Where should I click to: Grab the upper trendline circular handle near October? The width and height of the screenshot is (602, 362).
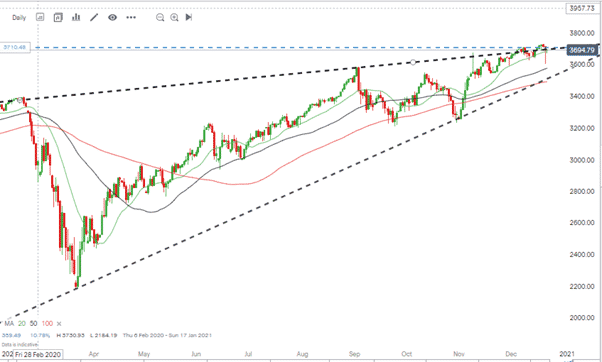413,62
